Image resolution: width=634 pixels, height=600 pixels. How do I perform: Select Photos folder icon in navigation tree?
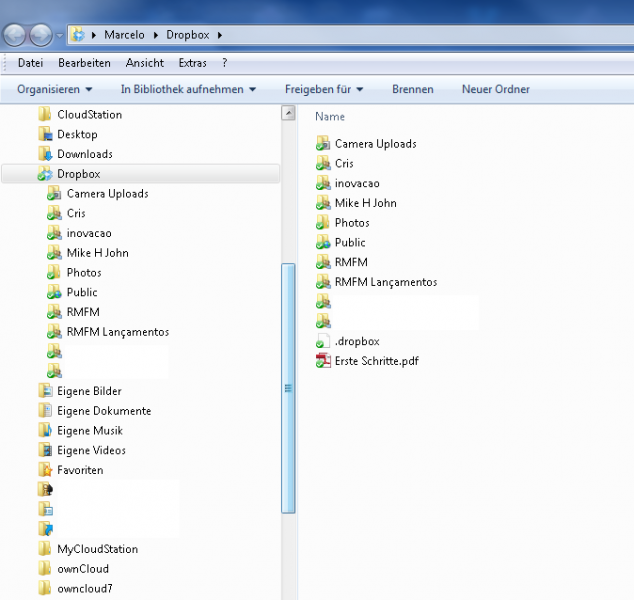coord(54,273)
